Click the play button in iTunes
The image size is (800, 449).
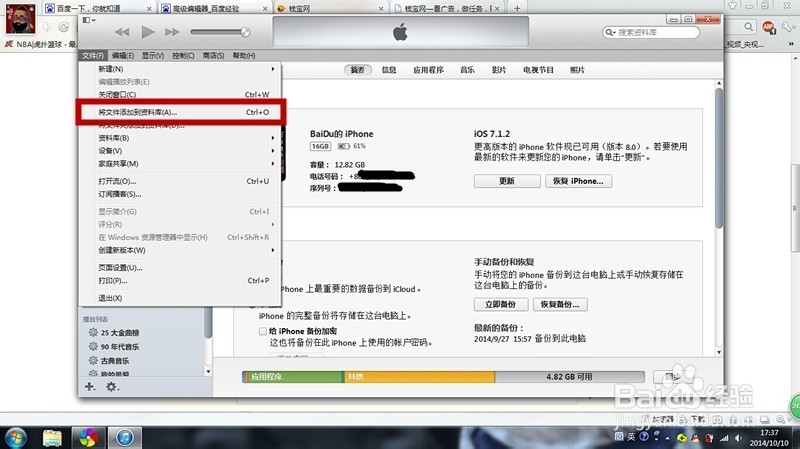pyautogui.click(x=147, y=32)
